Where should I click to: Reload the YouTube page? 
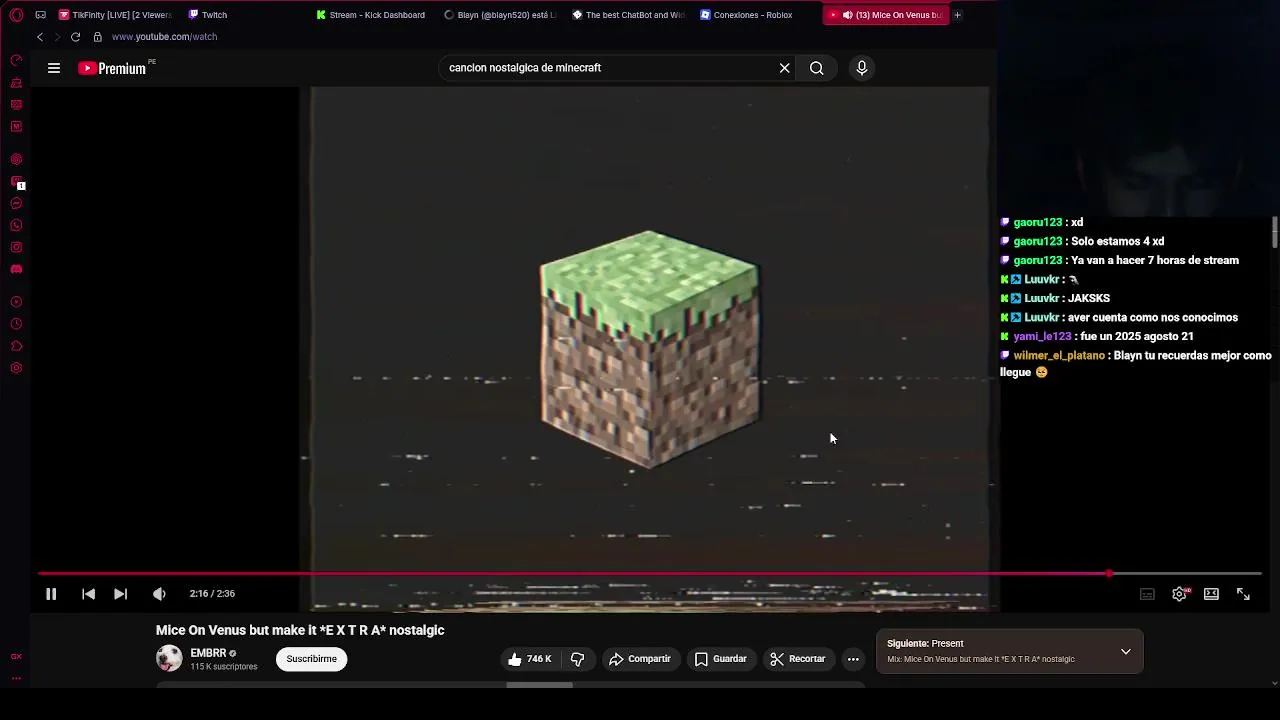[x=75, y=37]
